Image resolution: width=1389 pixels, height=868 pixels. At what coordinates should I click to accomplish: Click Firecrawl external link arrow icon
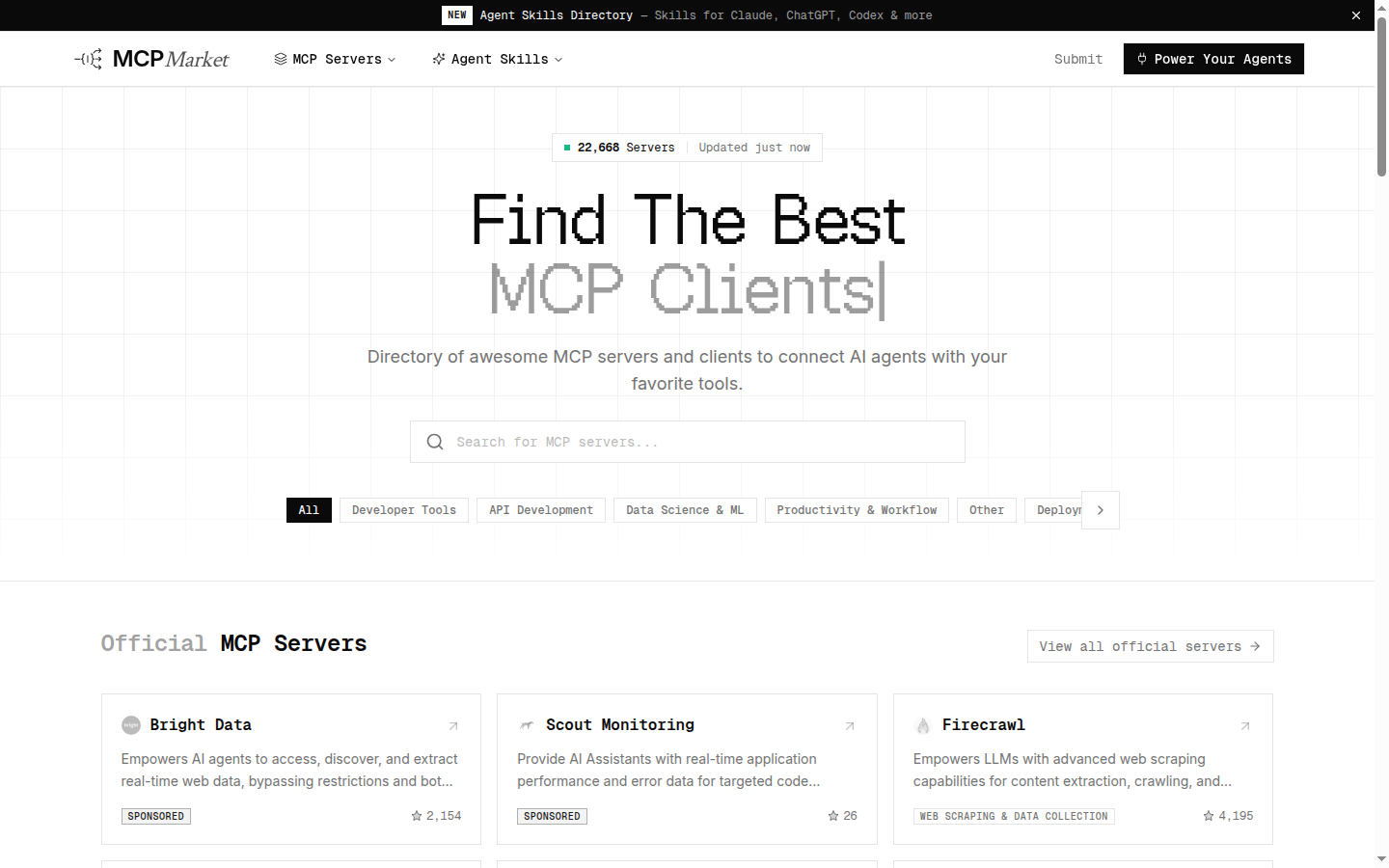(1245, 726)
